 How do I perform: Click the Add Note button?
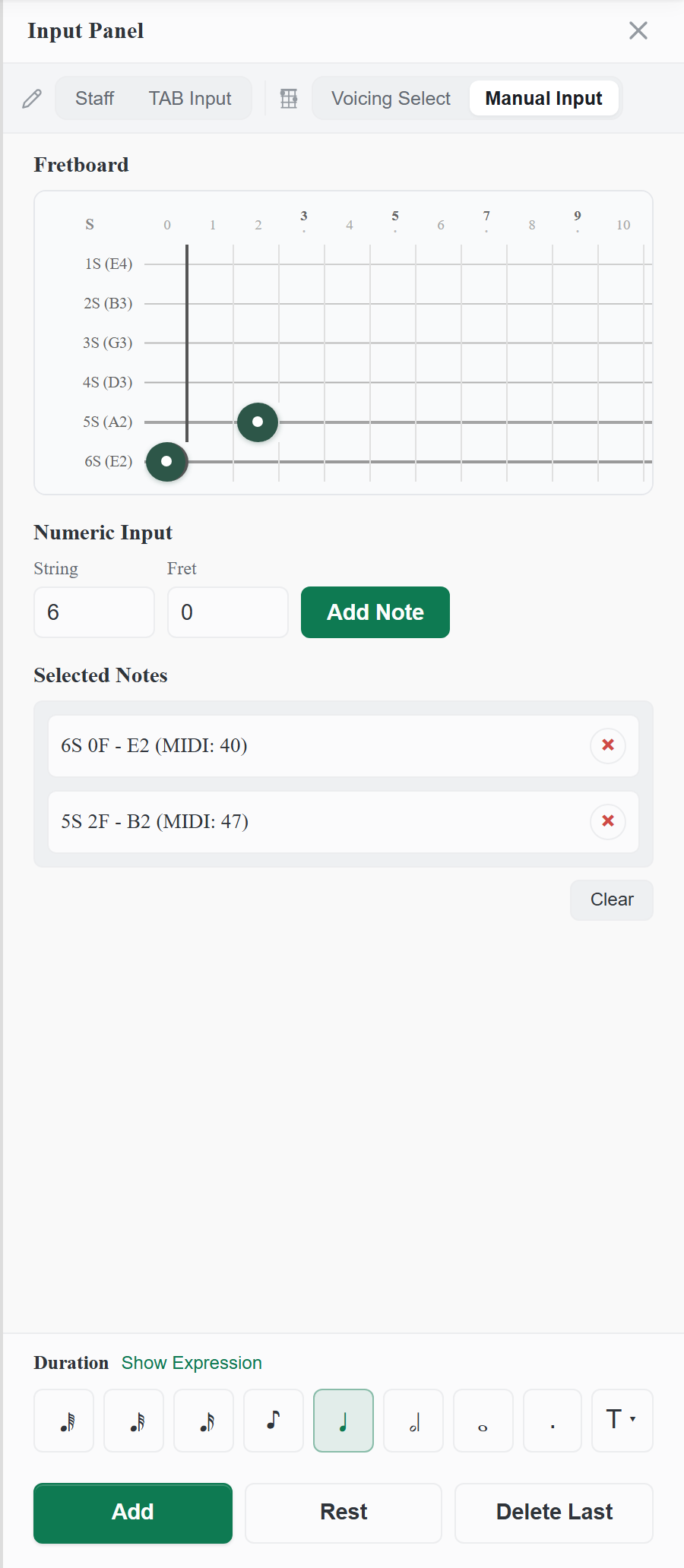click(x=375, y=612)
